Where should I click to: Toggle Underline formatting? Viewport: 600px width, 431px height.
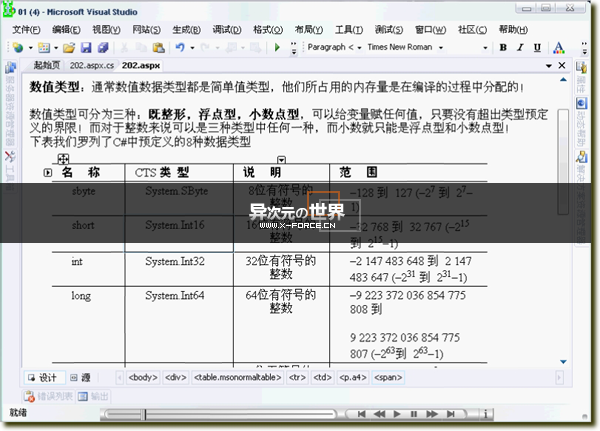[x=537, y=47]
